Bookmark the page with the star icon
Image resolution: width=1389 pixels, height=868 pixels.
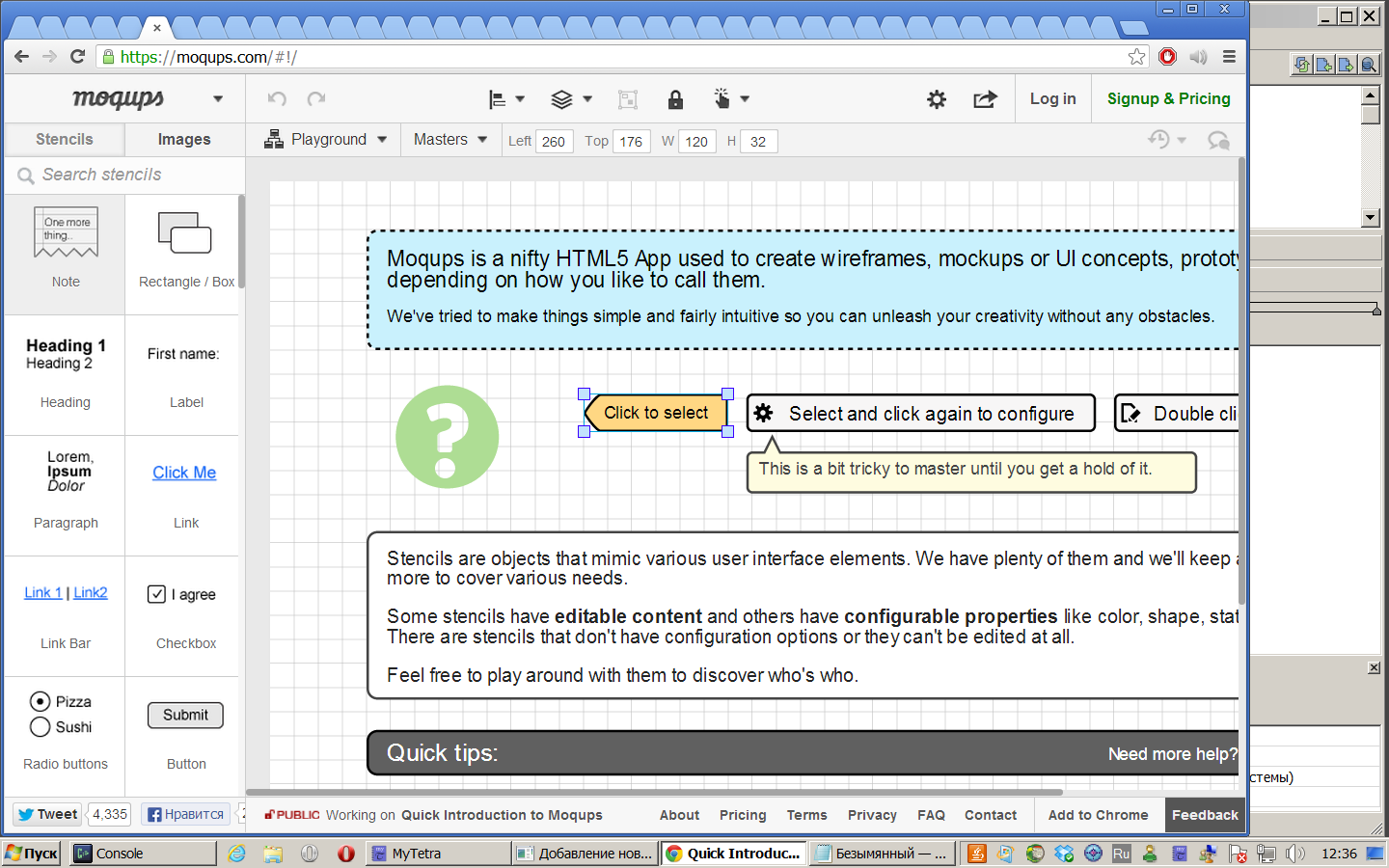tap(1137, 57)
